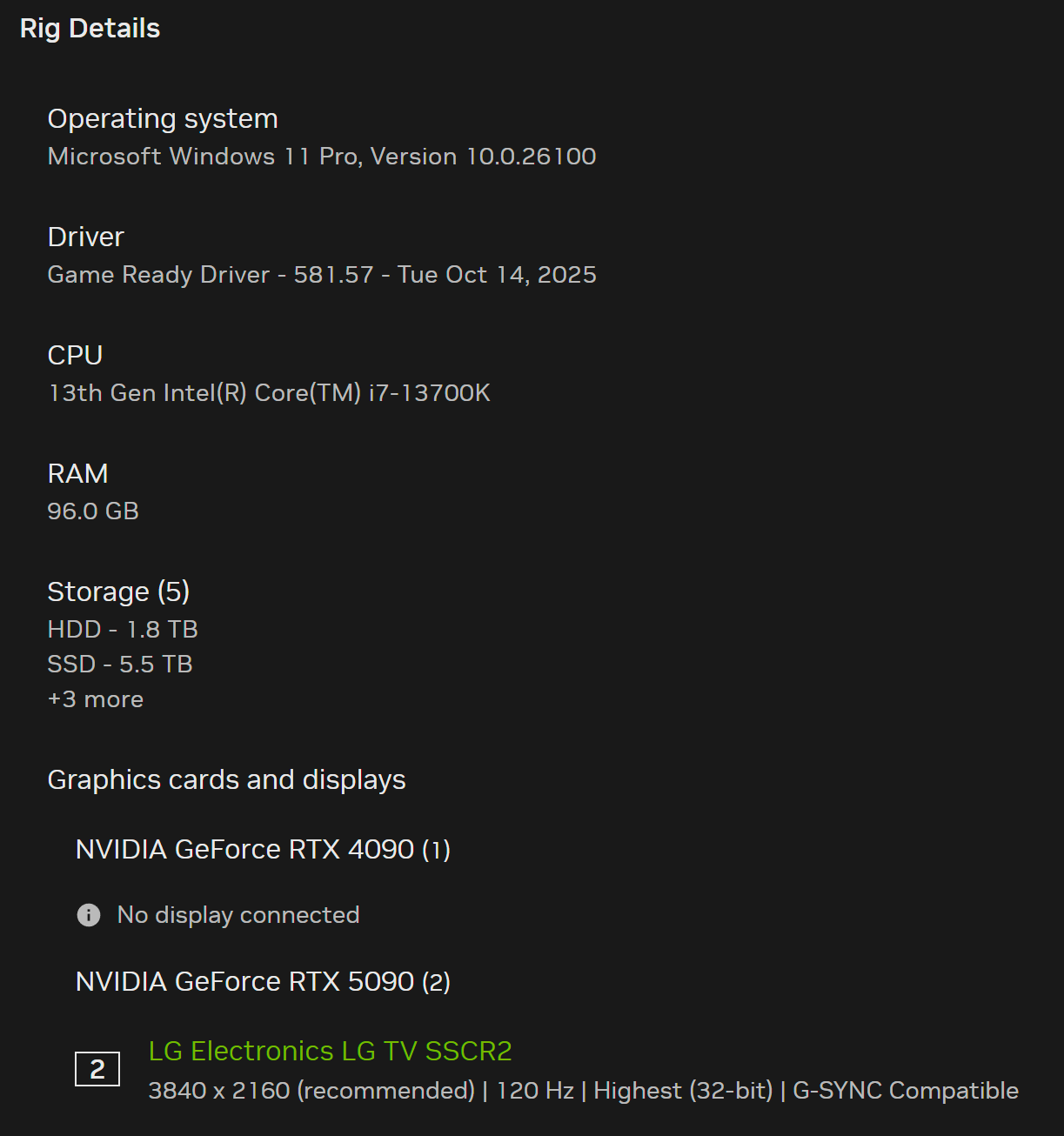Click the RAM section heading
Image resolution: width=1064 pixels, height=1136 pixels.
pyautogui.click(x=77, y=473)
